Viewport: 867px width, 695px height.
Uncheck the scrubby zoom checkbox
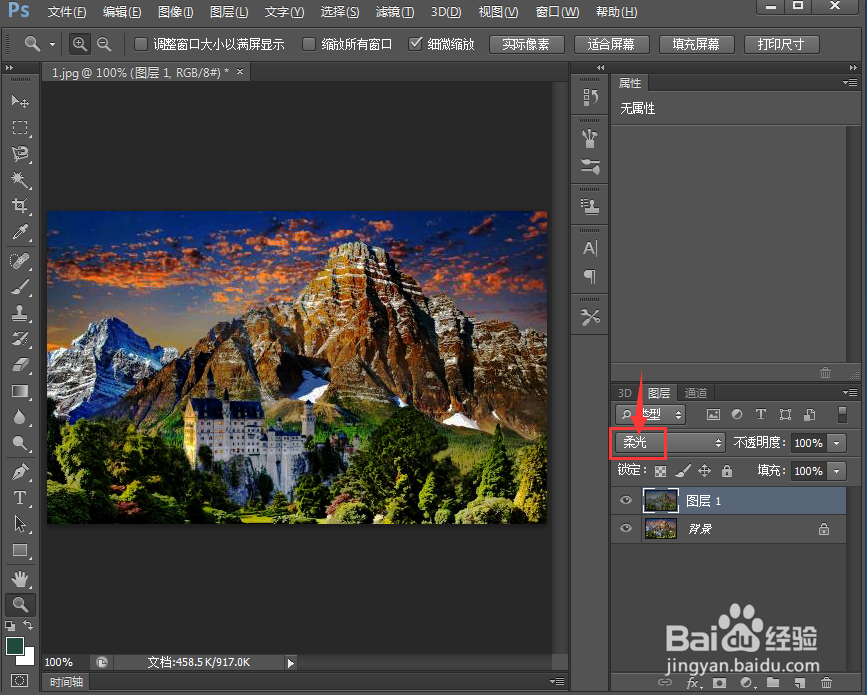point(415,43)
